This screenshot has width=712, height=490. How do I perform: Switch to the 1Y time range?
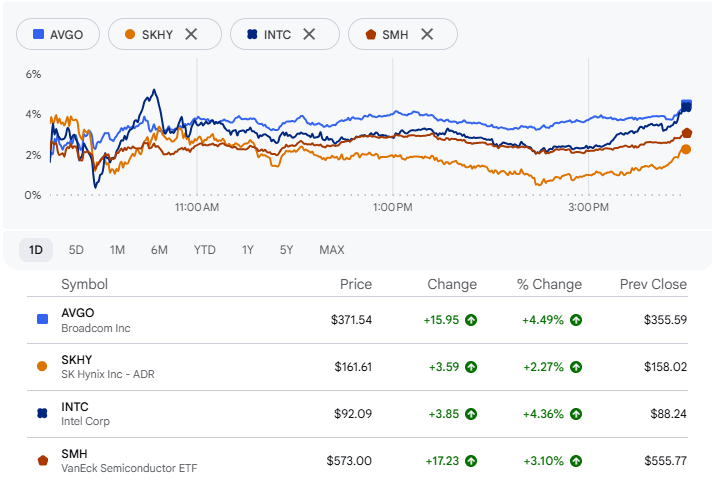click(247, 250)
